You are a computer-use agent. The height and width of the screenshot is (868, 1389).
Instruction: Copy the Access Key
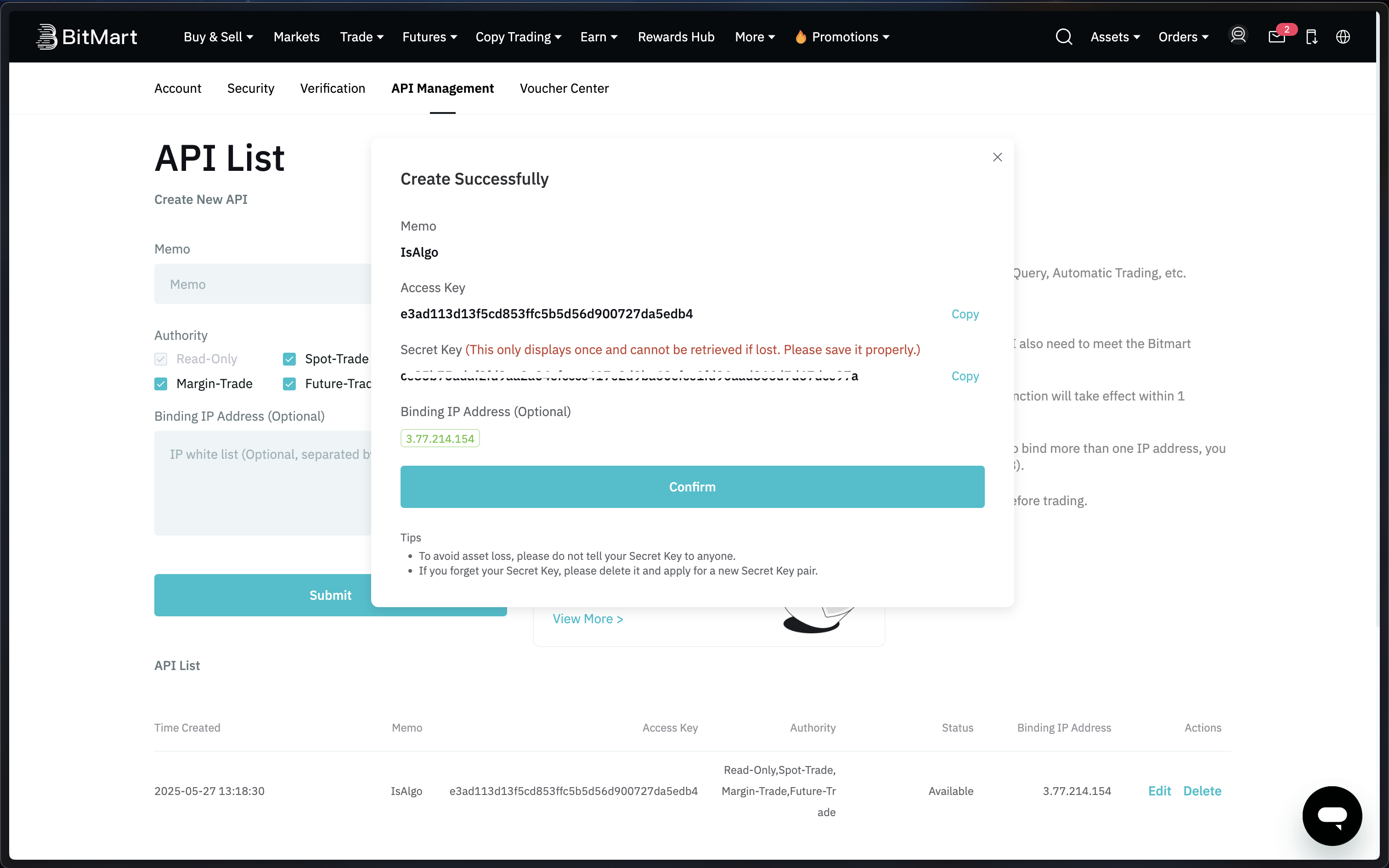point(965,314)
